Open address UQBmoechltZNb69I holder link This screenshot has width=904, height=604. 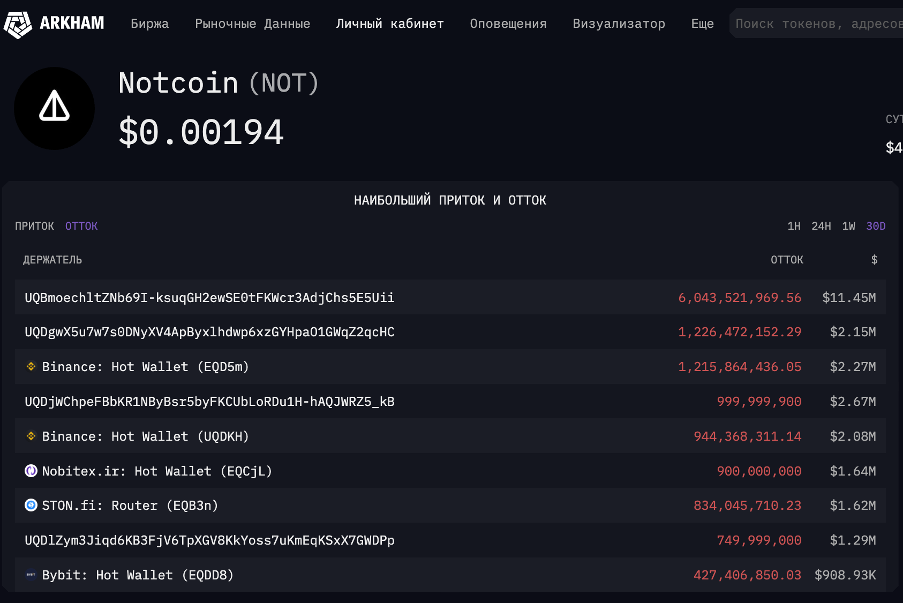point(209,297)
